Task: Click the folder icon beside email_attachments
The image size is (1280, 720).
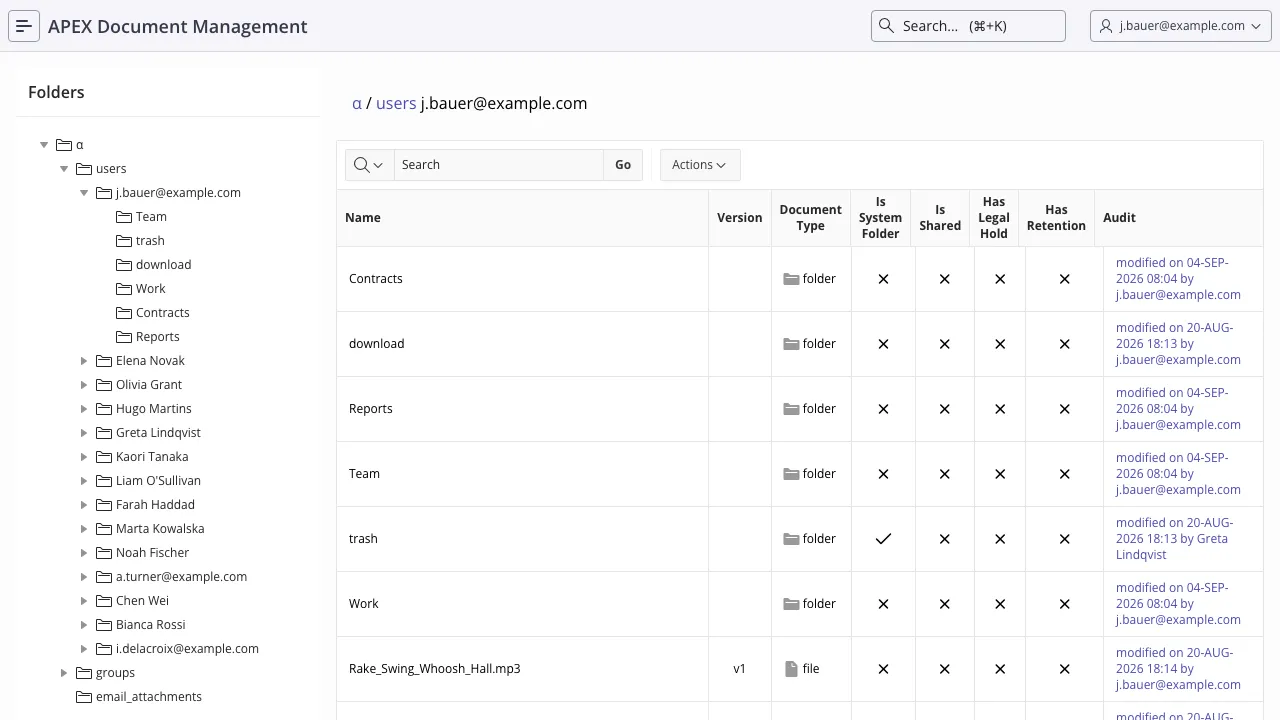Action: [x=84, y=697]
